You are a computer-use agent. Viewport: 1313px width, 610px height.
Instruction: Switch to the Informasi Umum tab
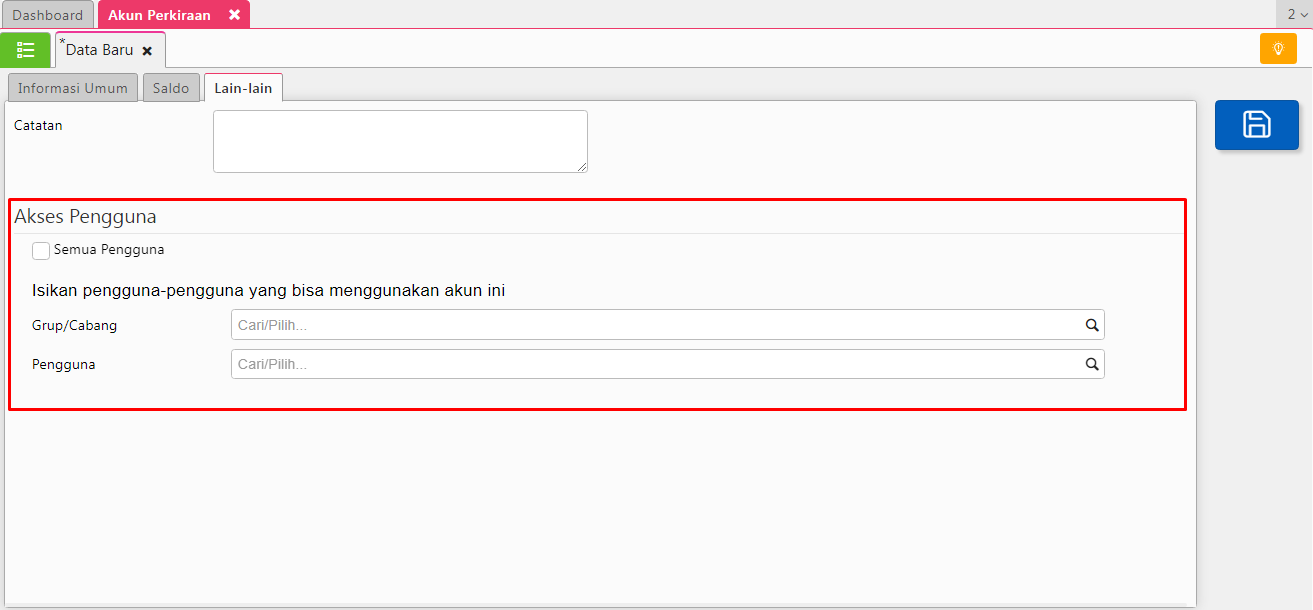click(x=73, y=88)
